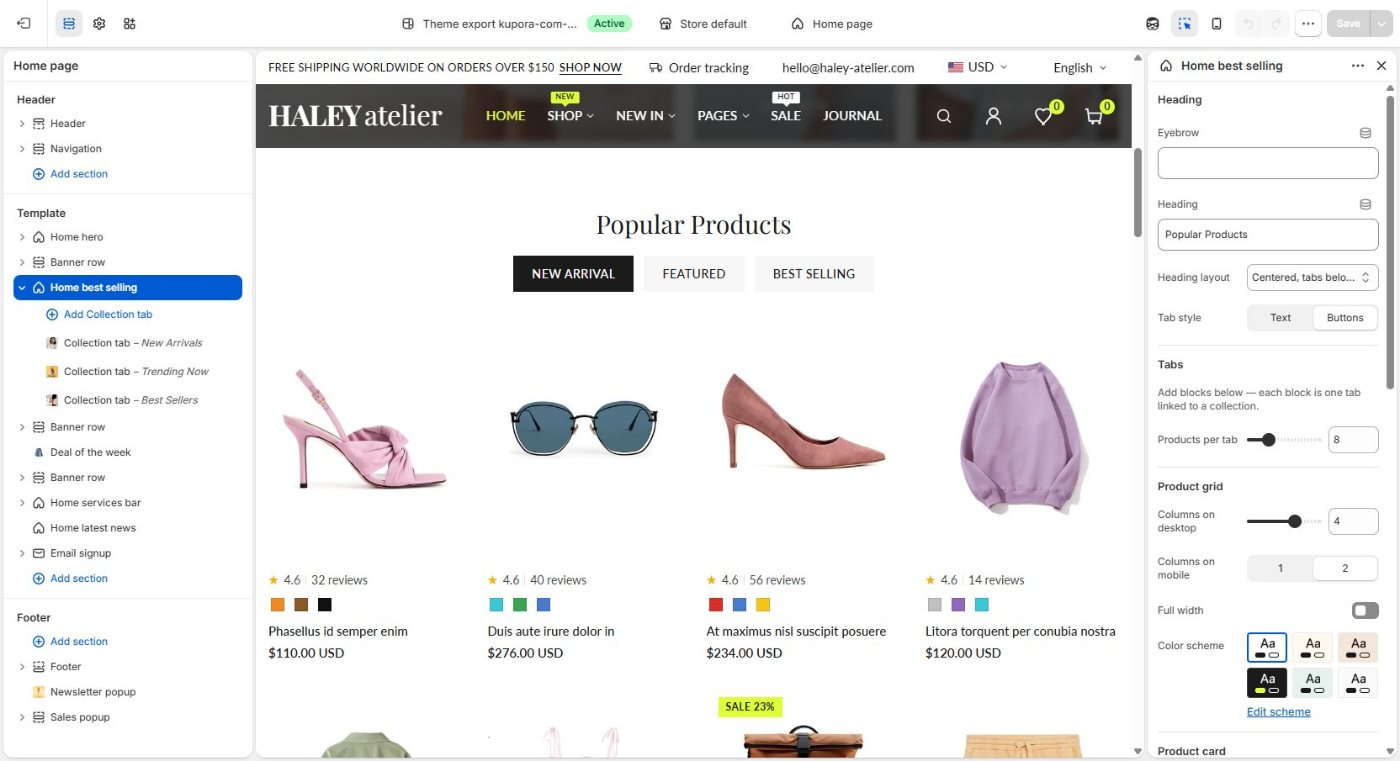Click the Products per tab slider
Image resolution: width=1400 pixels, height=761 pixels.
pos(1284,439)
